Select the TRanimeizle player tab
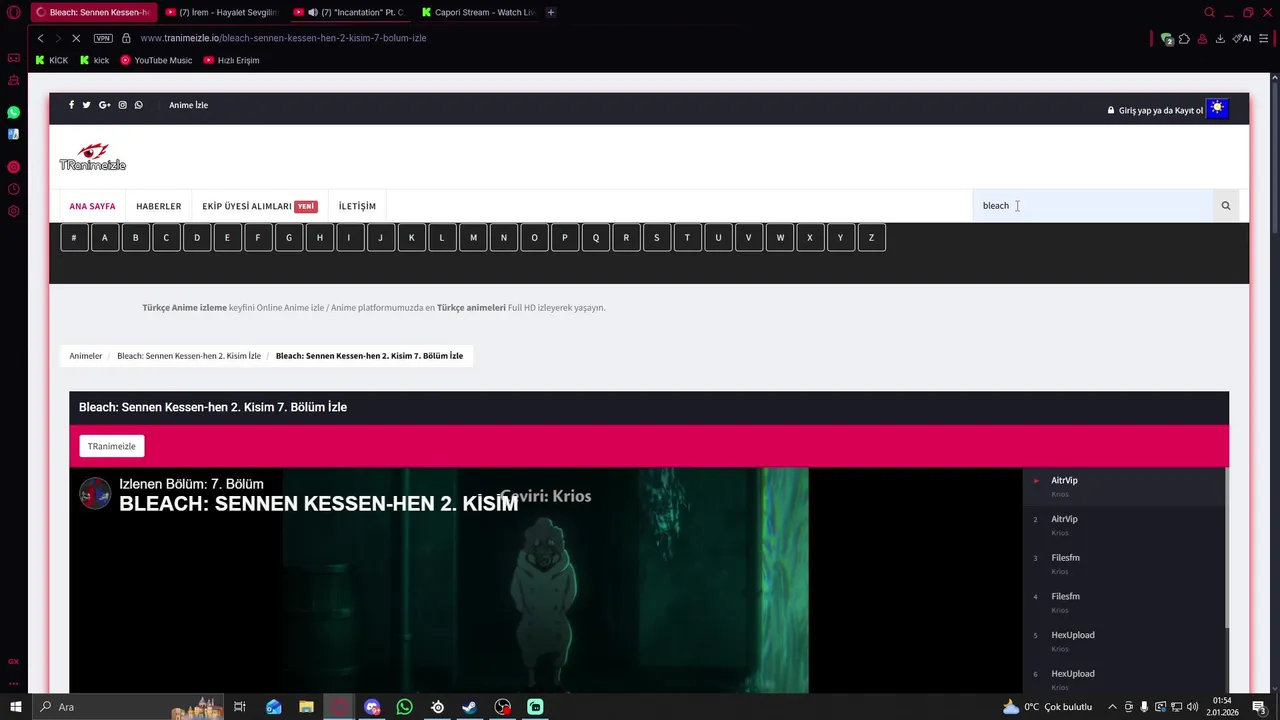1280x720 pixels. 112,446
